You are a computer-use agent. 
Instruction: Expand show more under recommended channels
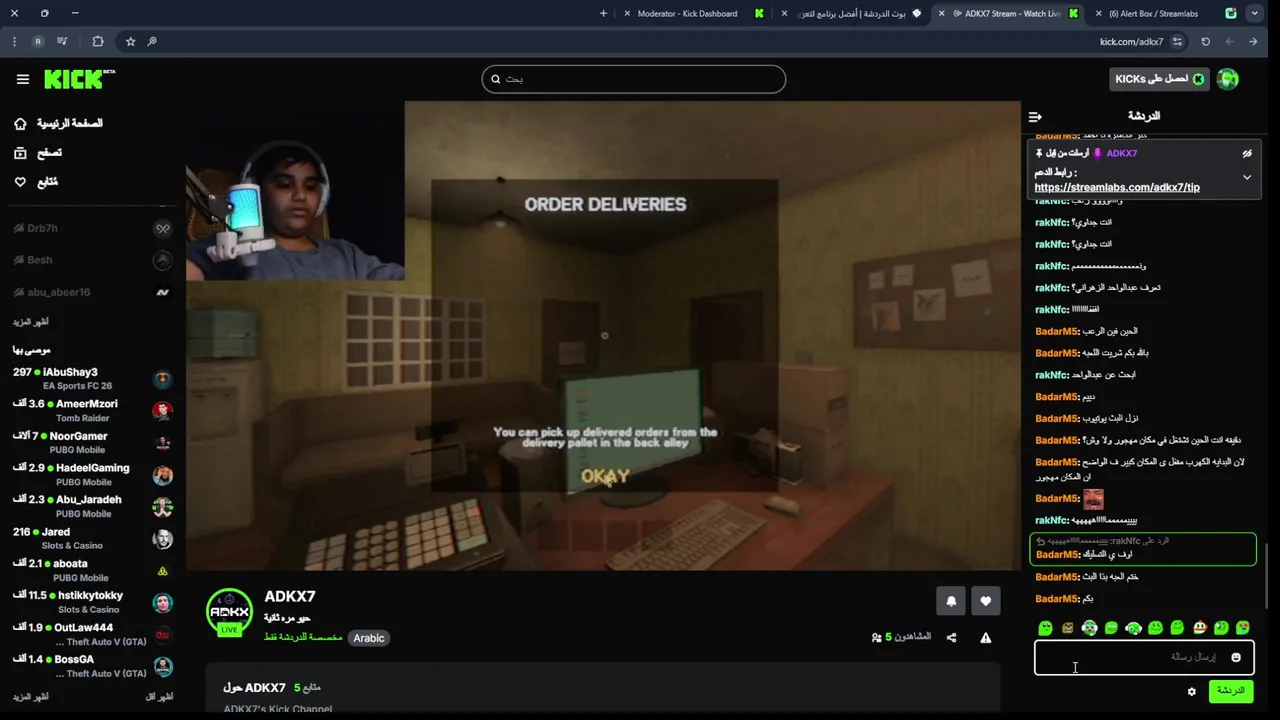[x=30, y=696]
